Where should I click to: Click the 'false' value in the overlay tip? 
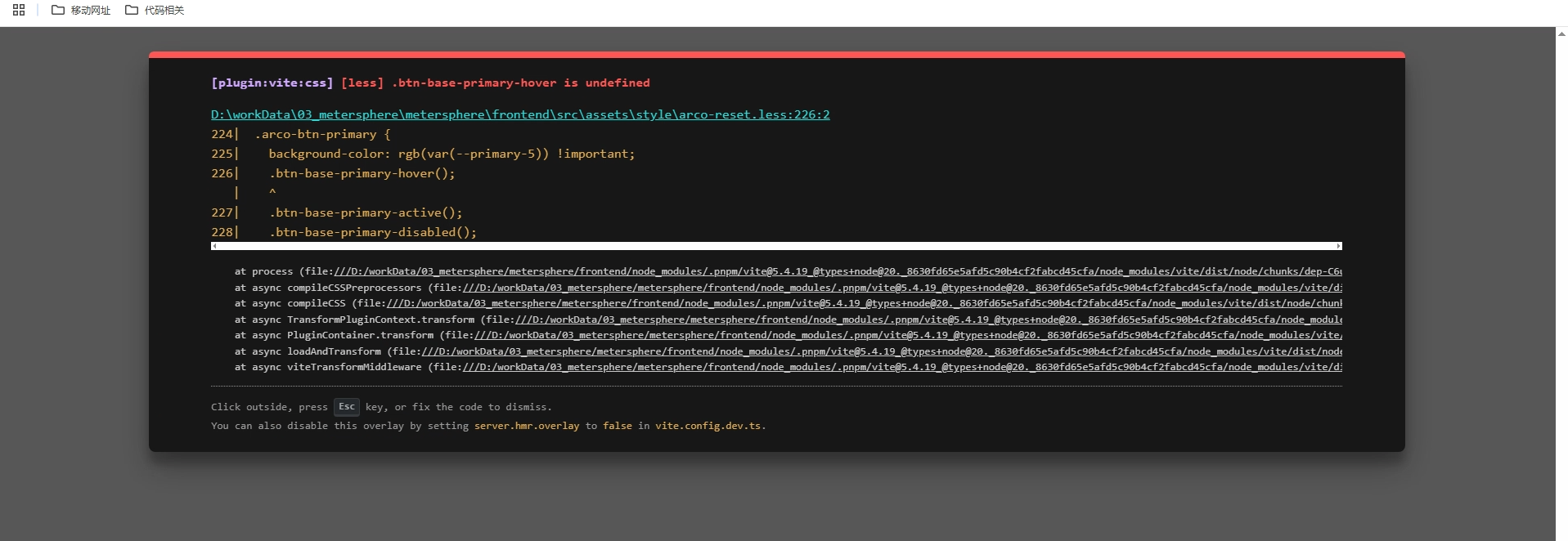[x=618, y=426]
